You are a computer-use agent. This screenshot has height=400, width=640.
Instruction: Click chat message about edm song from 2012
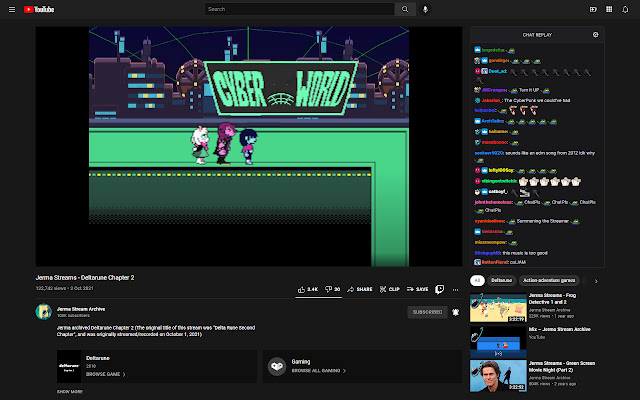(535, 157)
